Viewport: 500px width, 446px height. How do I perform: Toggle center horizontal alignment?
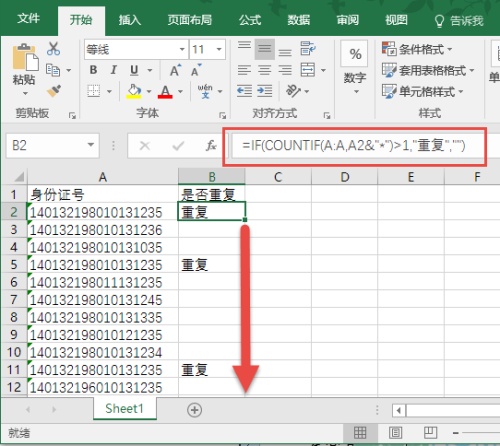click(x=265, y=70)
